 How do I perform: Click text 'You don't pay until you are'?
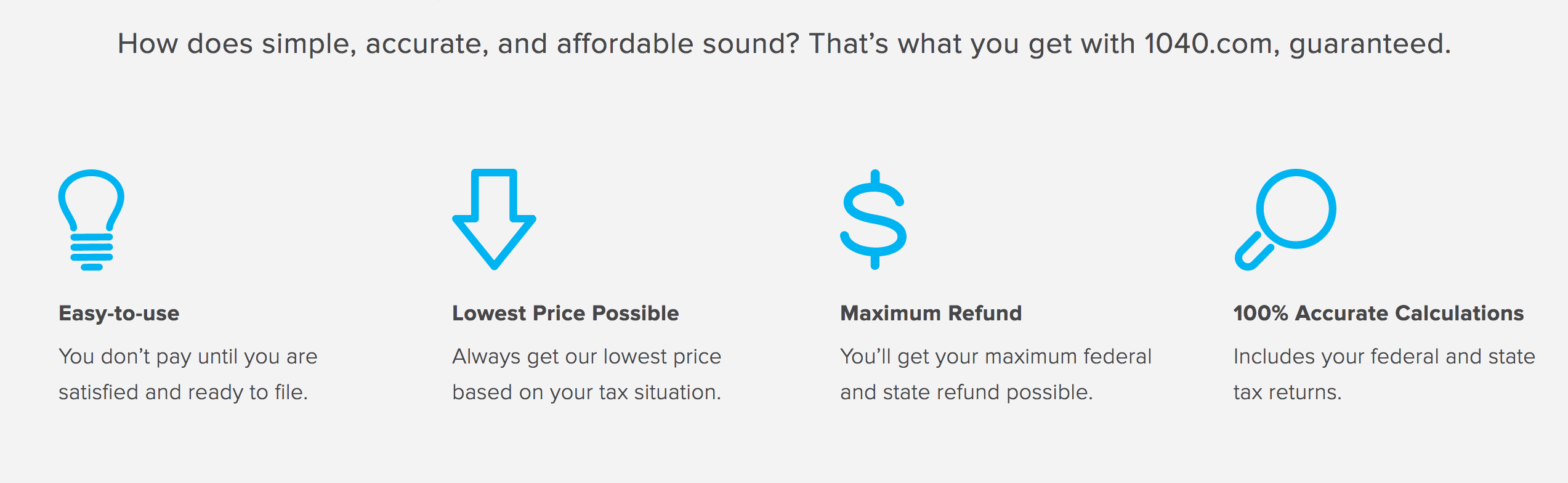pos(188,357)
